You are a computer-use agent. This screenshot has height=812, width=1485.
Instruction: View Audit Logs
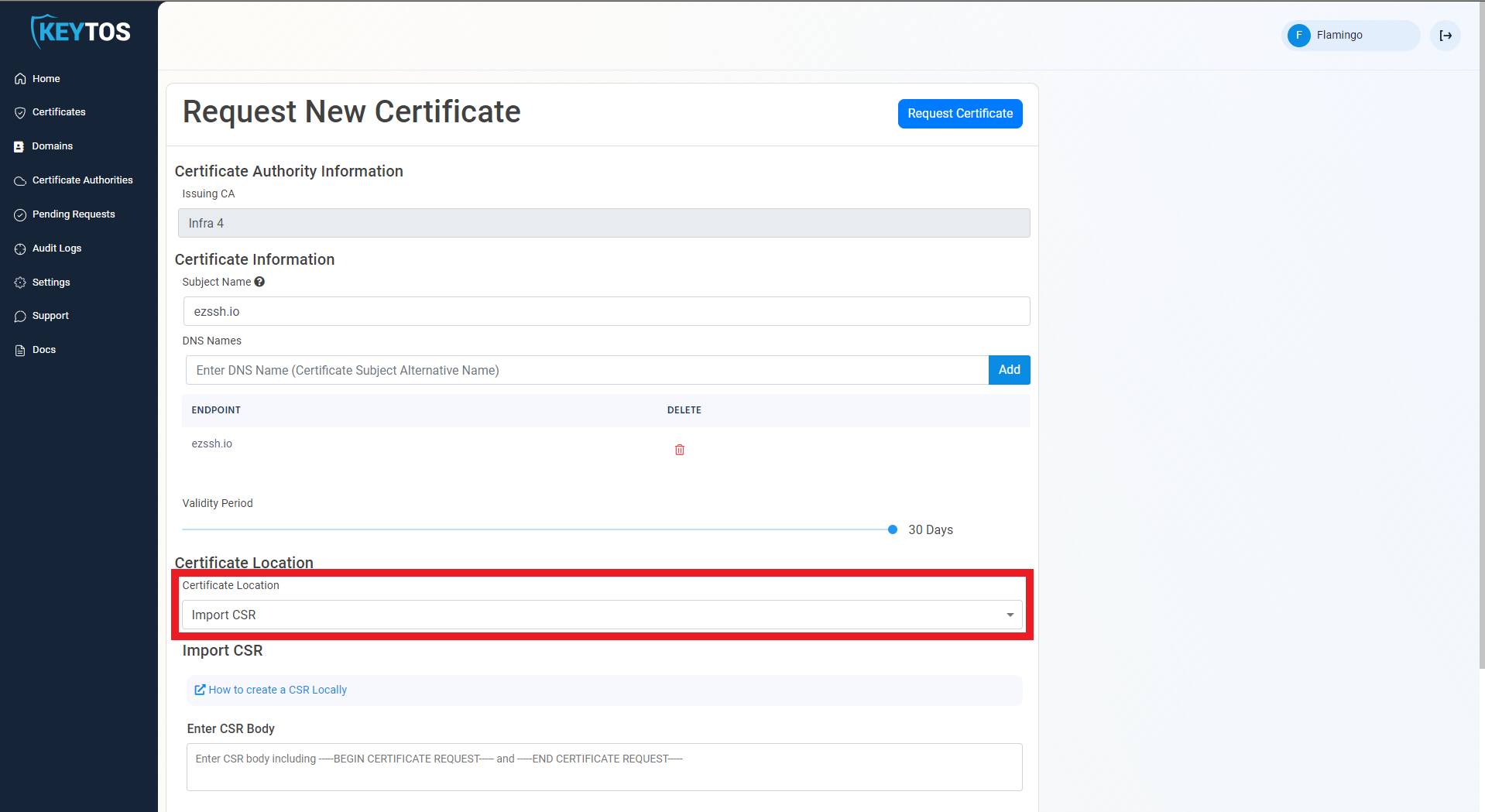tap(57, 248)
